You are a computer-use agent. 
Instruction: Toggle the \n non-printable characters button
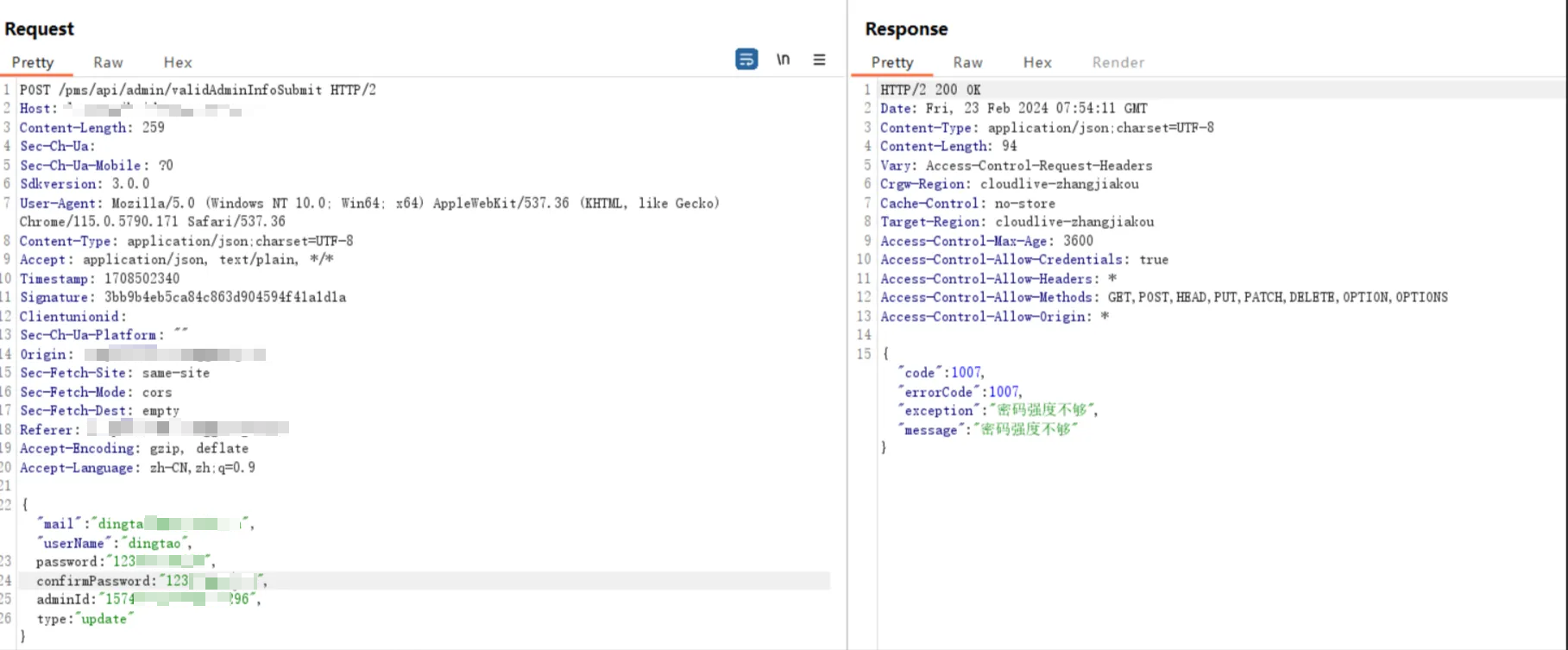783,60
